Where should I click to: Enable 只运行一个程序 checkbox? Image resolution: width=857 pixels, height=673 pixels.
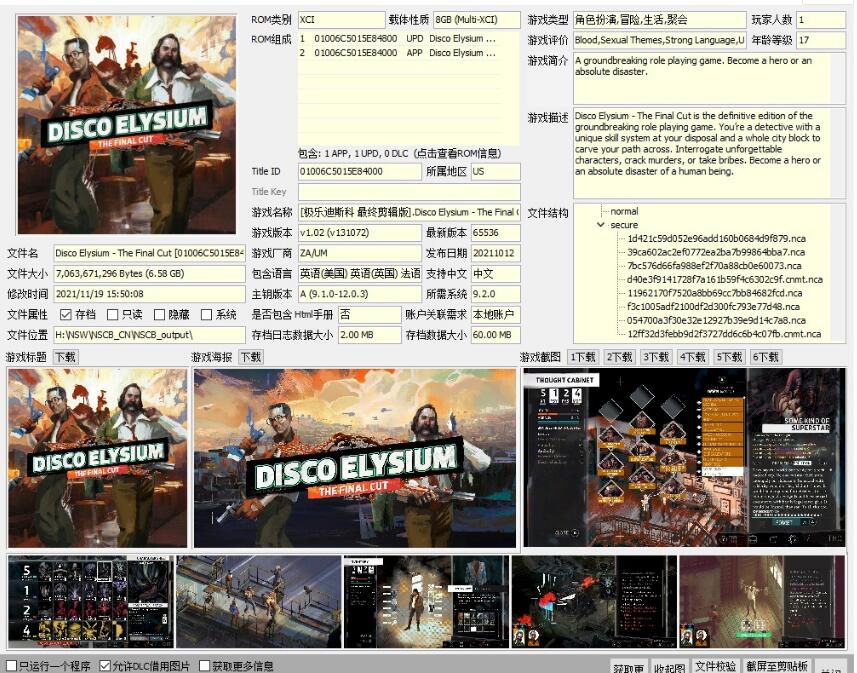click(11, 665)
